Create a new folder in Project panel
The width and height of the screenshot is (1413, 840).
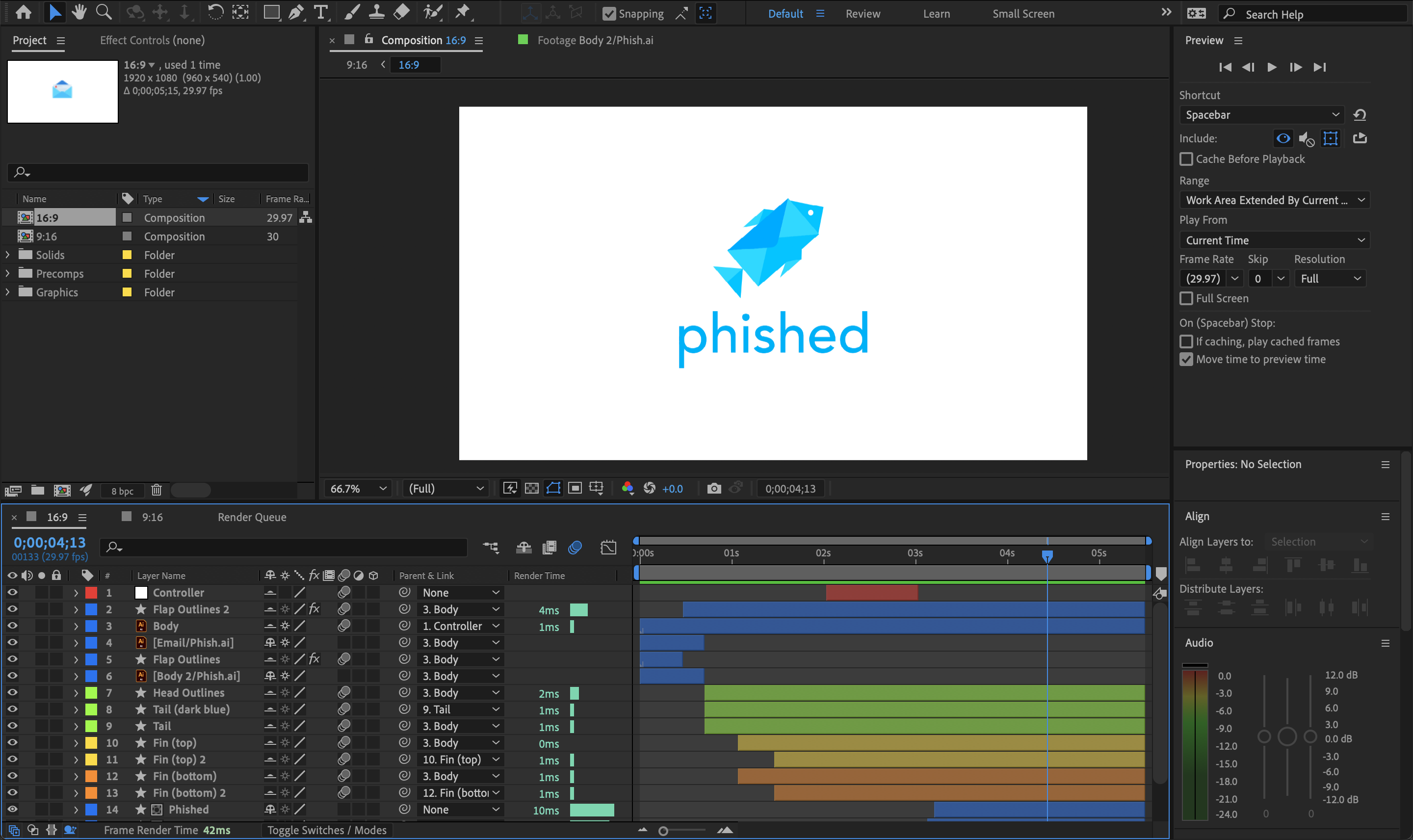click(37, 490)
